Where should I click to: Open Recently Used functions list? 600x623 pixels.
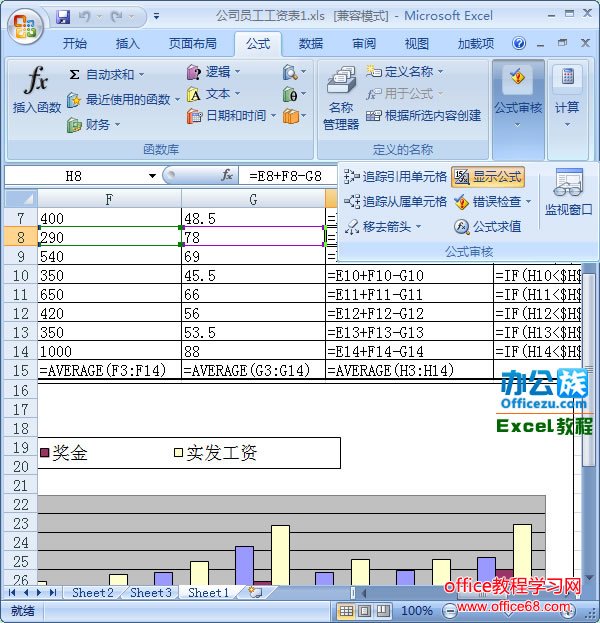(123, 99)
